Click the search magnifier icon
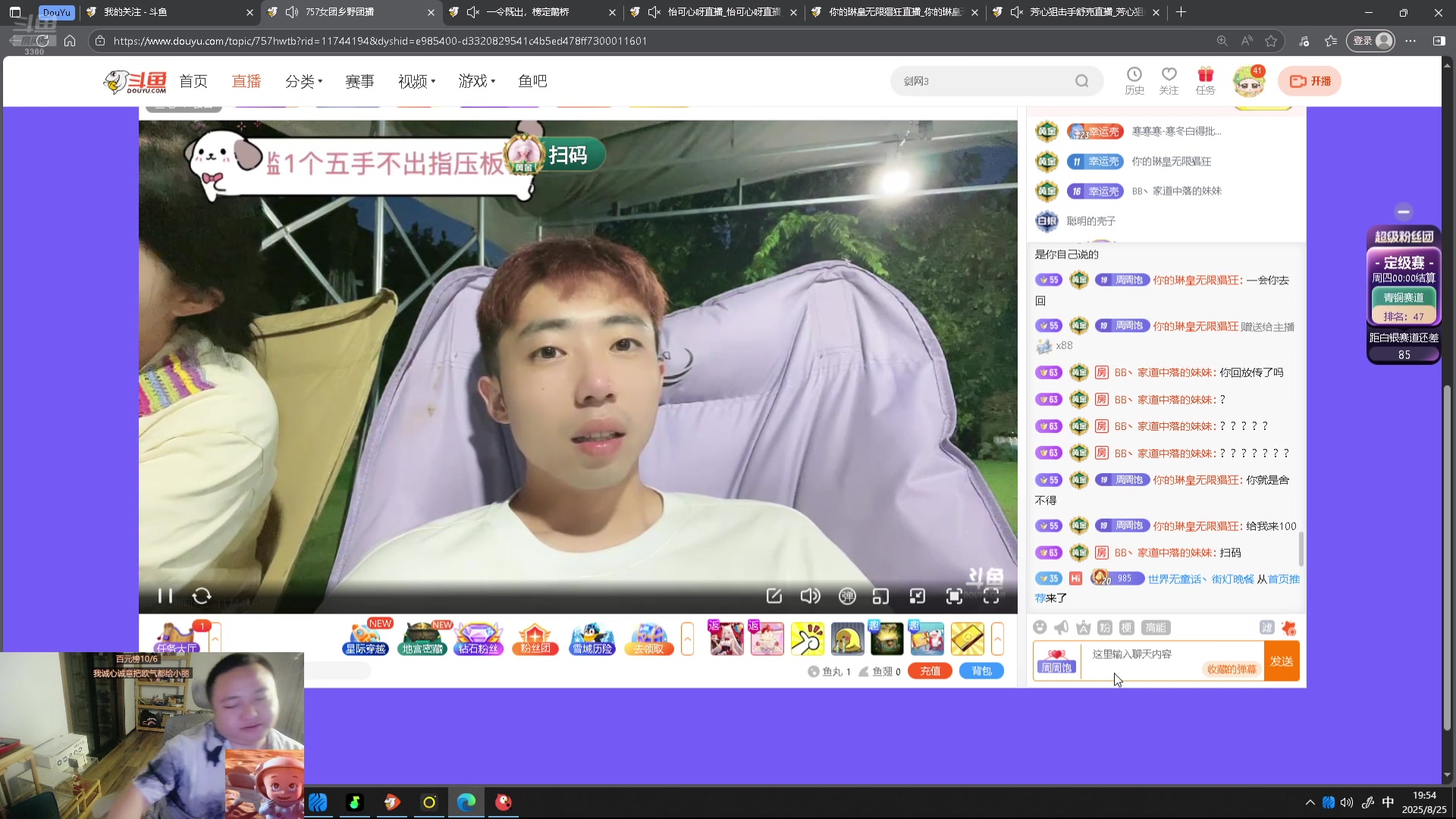 (x=1082, y=81)
